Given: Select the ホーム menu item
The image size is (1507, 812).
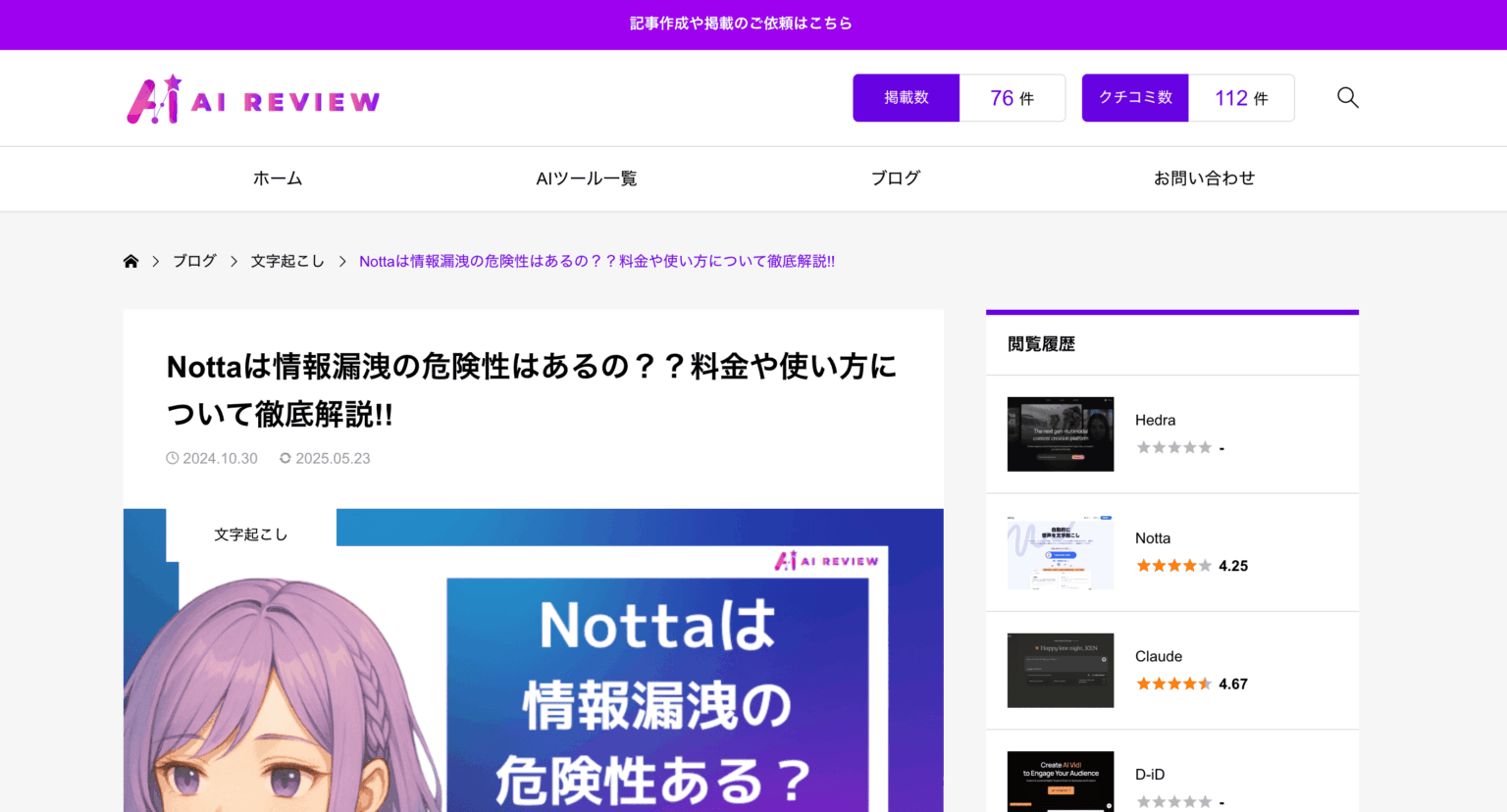Looking at the screenshot, I should (278, 178).
